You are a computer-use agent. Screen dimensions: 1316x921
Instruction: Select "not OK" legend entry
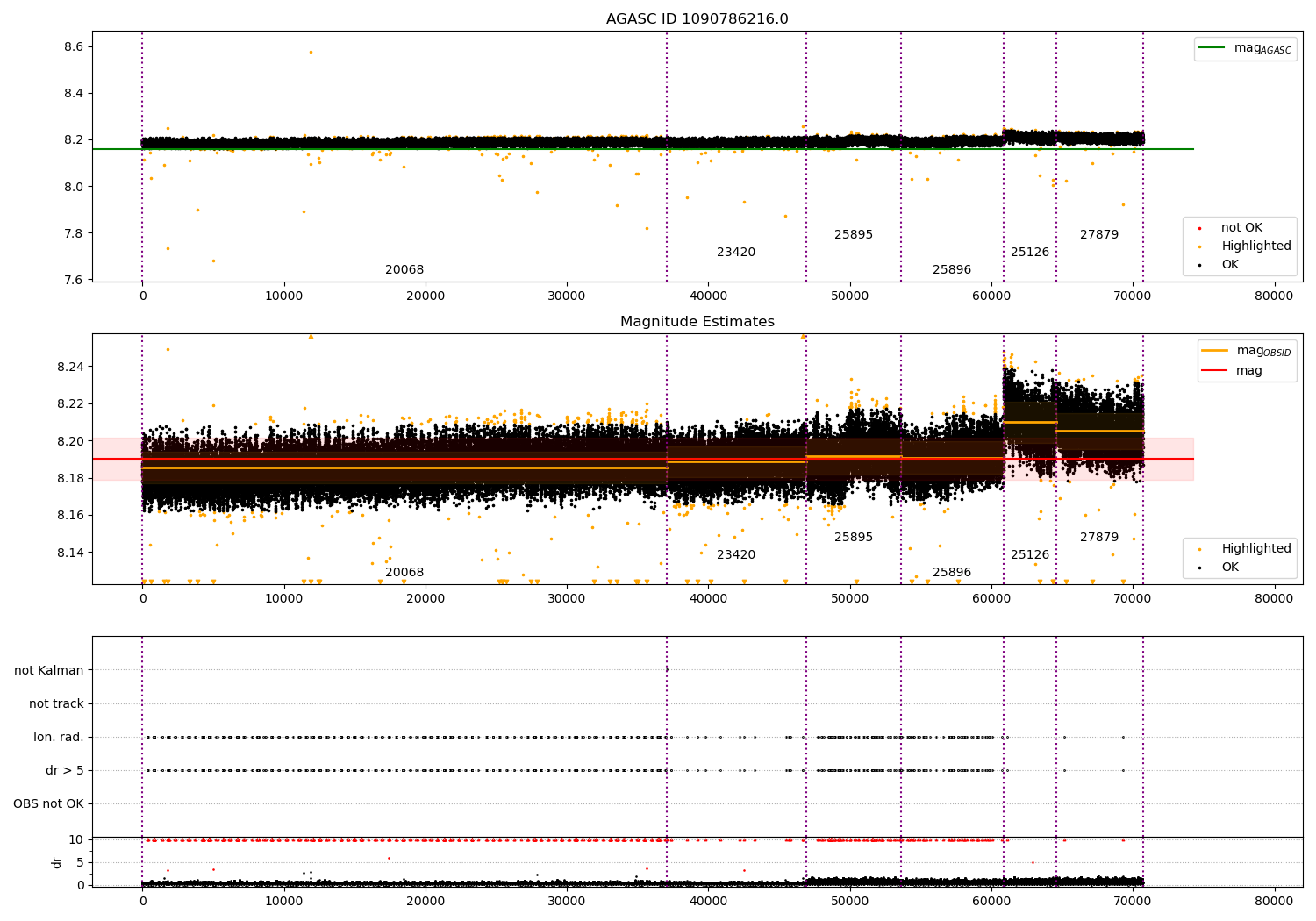[x=1240, y=228]
